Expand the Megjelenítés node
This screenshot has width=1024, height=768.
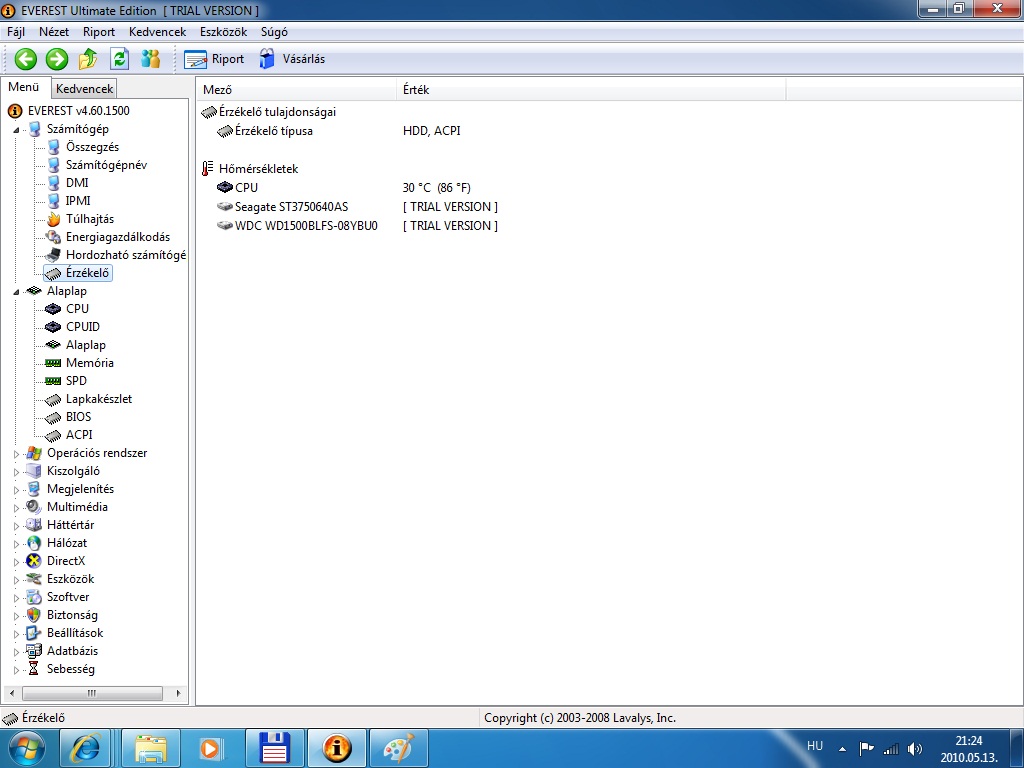click(16, 490)
